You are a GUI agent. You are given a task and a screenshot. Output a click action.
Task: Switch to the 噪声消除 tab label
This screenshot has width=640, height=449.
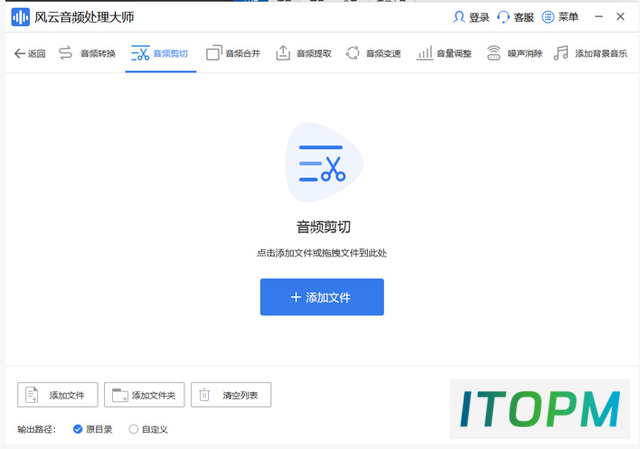[x=525, y=53]
